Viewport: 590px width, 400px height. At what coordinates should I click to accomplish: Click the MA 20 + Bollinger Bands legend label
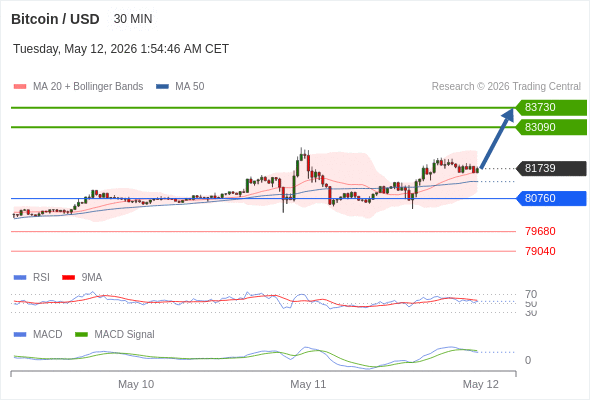[x=88, y=87]
